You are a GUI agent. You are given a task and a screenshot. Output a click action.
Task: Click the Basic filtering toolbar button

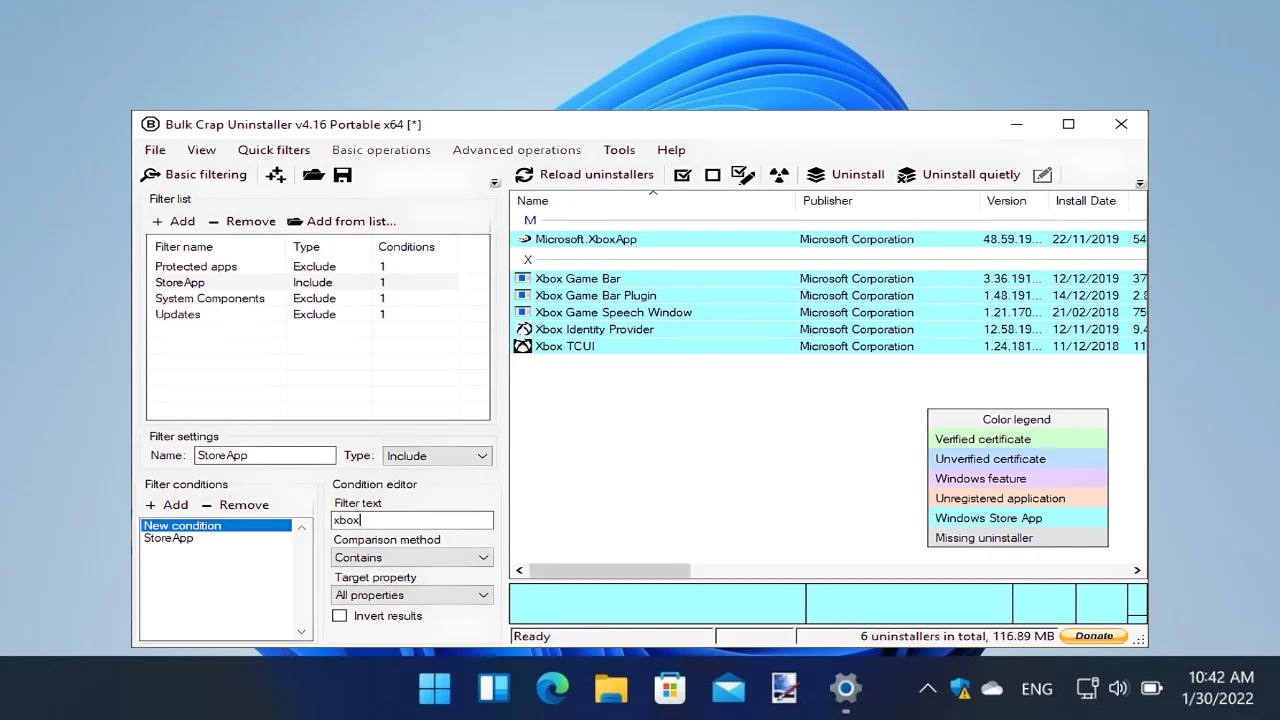pos(195,175)
